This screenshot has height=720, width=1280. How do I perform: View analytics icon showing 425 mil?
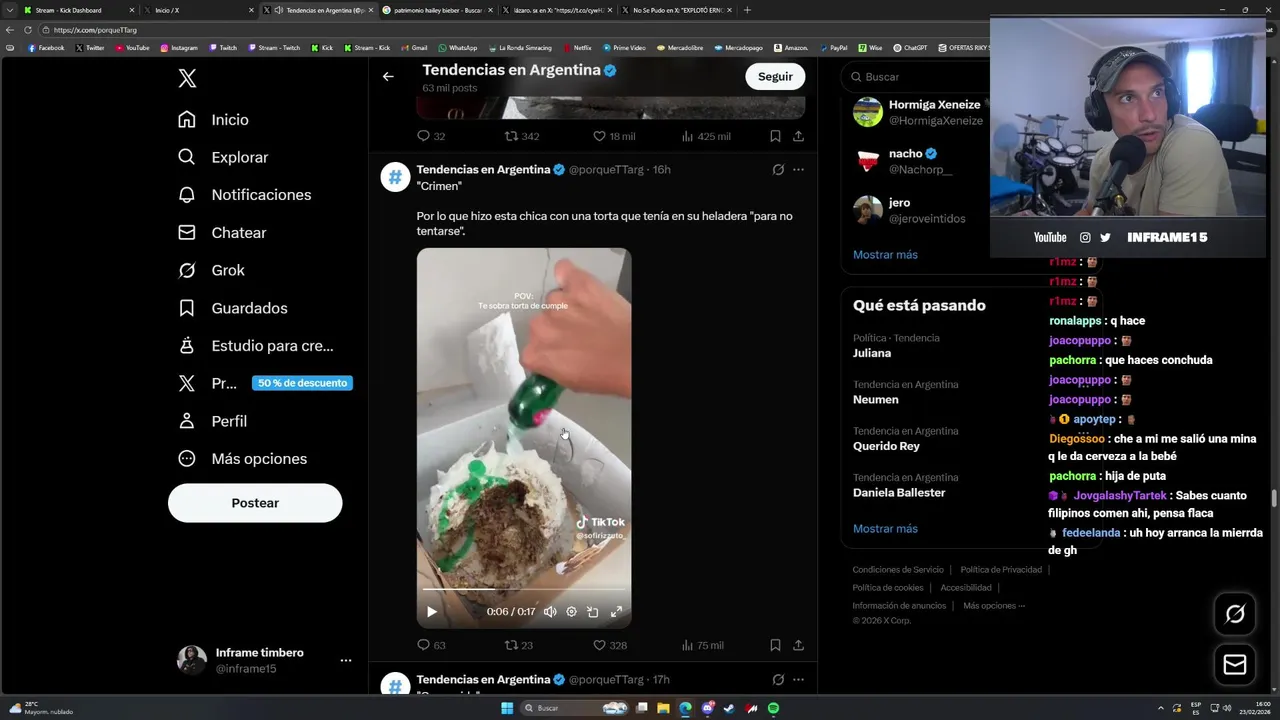(x=687, y=136)
